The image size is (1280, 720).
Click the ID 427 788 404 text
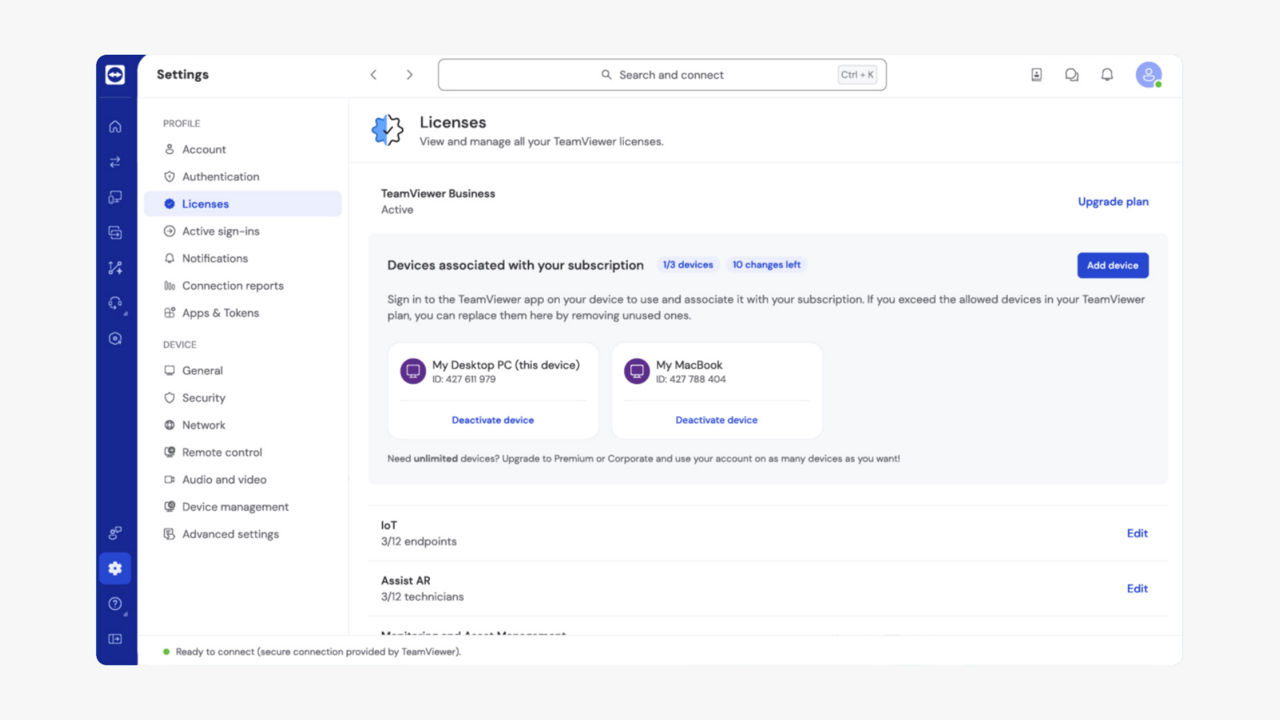[x=691, y=380]
